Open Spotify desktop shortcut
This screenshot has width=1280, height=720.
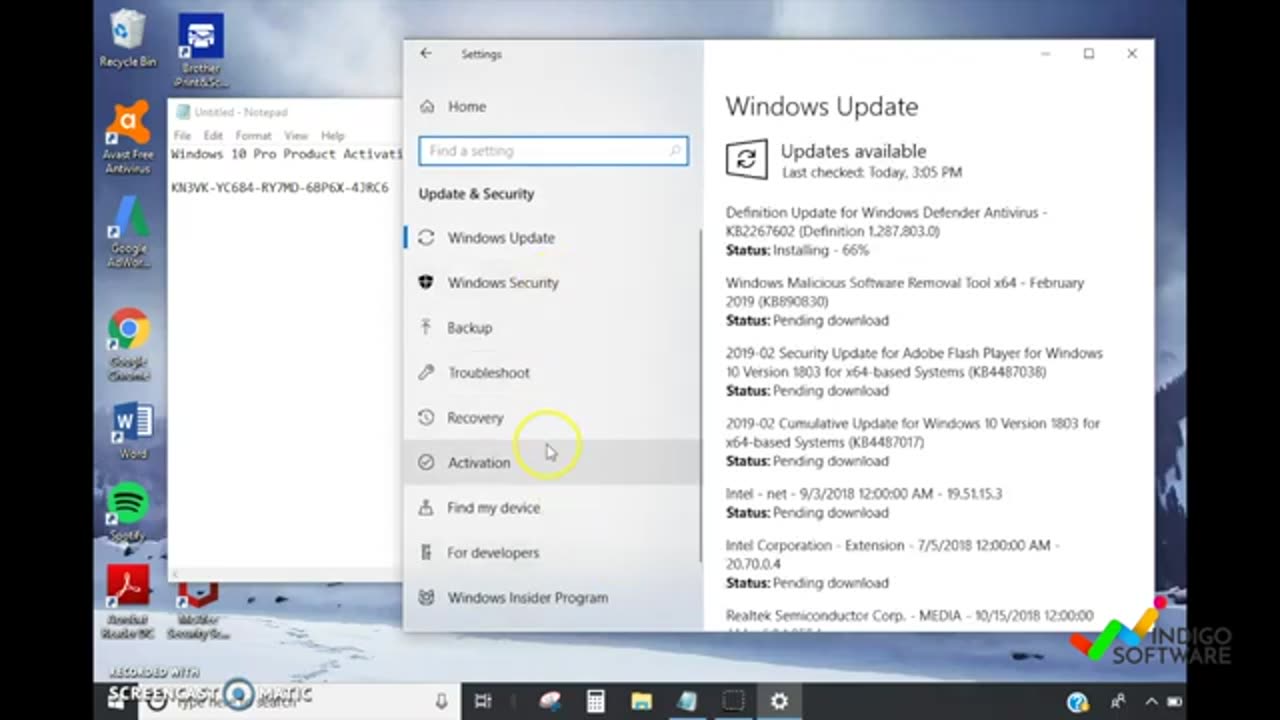128,513
